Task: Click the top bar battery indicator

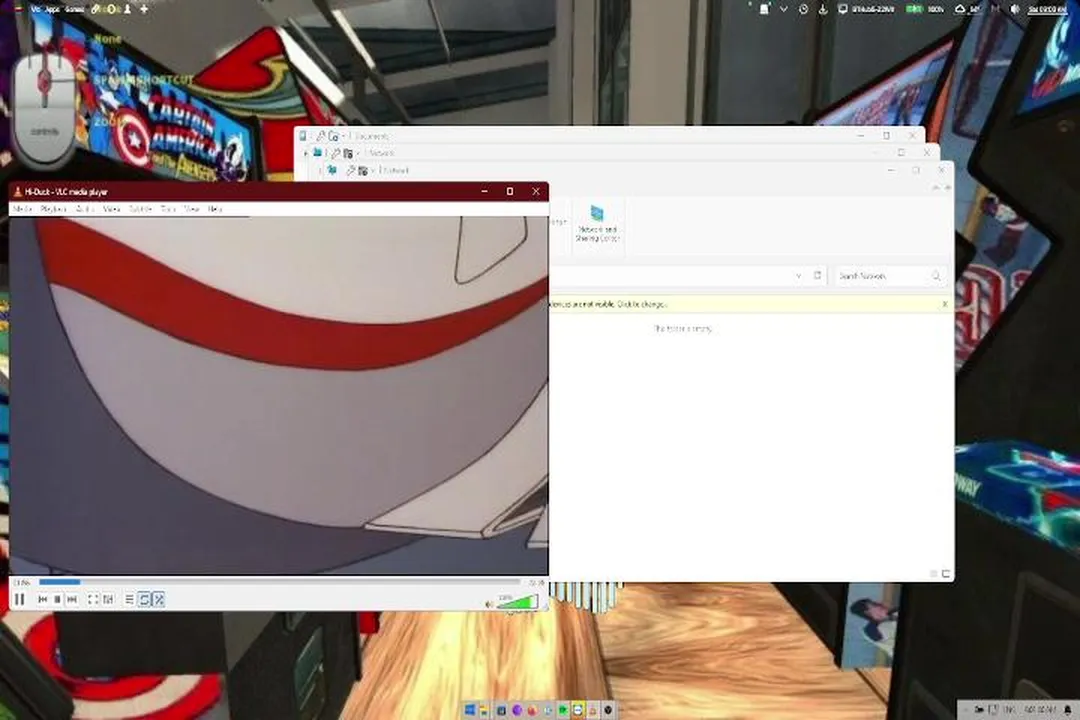Action: pos(915,9)
